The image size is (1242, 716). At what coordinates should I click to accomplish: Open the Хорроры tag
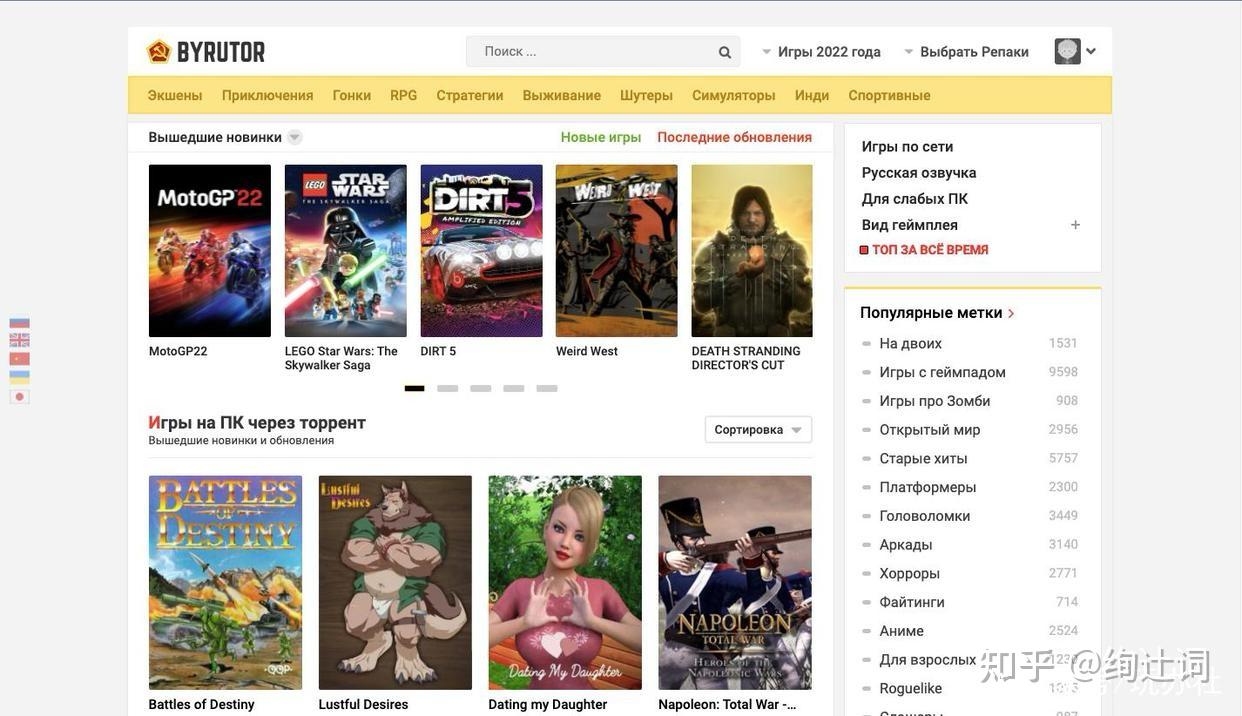[x=910, y=574]
